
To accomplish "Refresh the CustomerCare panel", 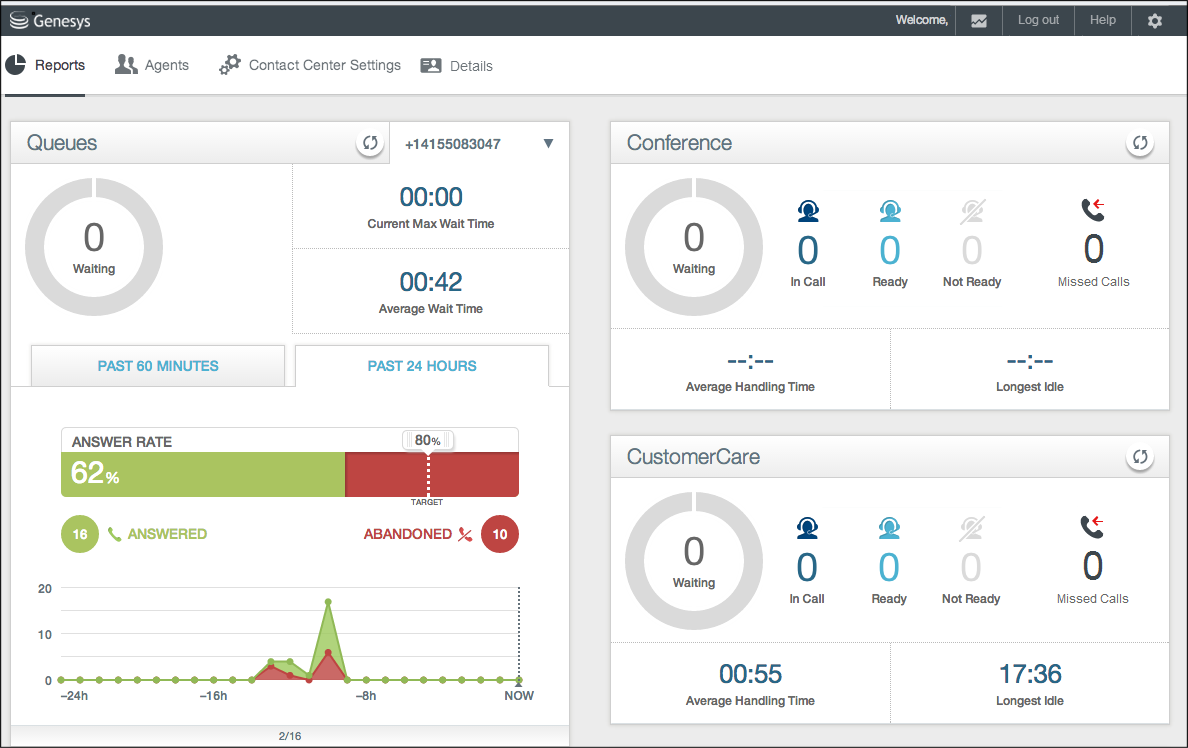I will pos(1139,457).
